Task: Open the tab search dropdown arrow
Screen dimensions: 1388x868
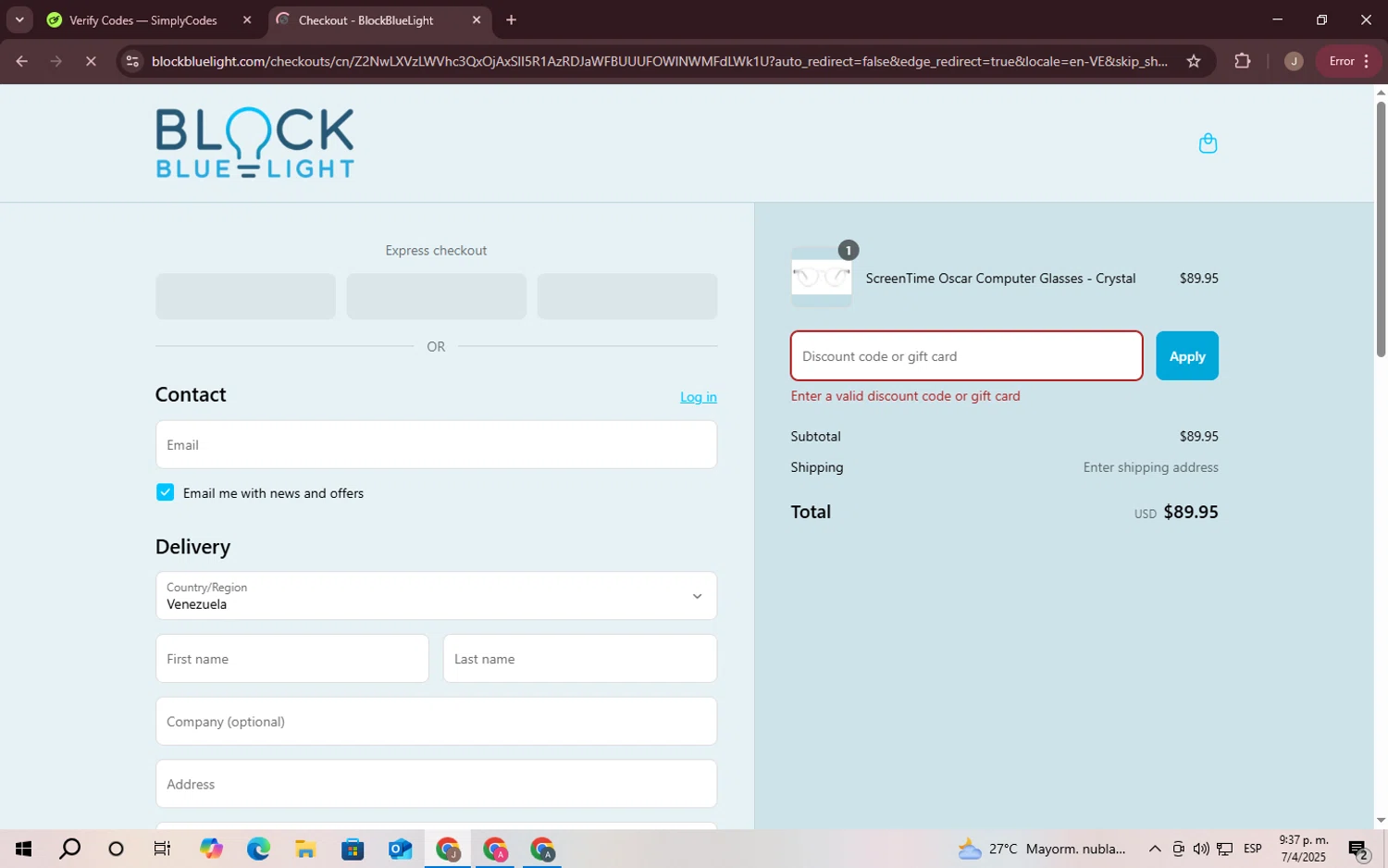Action: pyautogui.click(x=19, y=19)
